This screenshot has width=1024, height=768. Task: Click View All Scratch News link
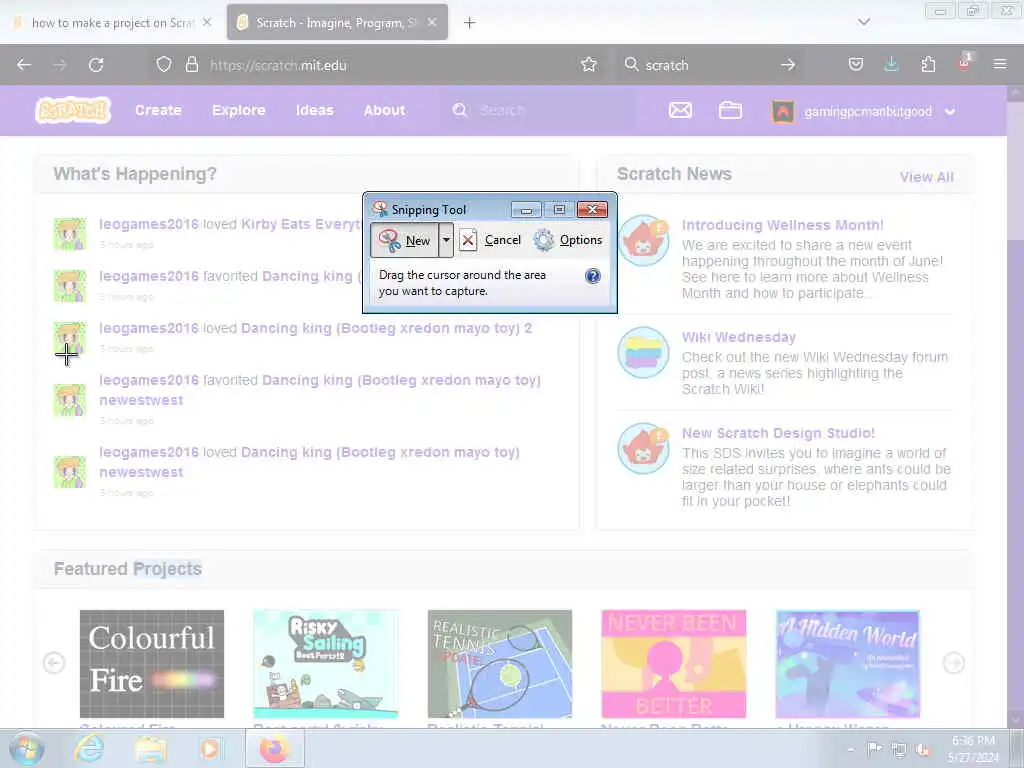(927, 177)
